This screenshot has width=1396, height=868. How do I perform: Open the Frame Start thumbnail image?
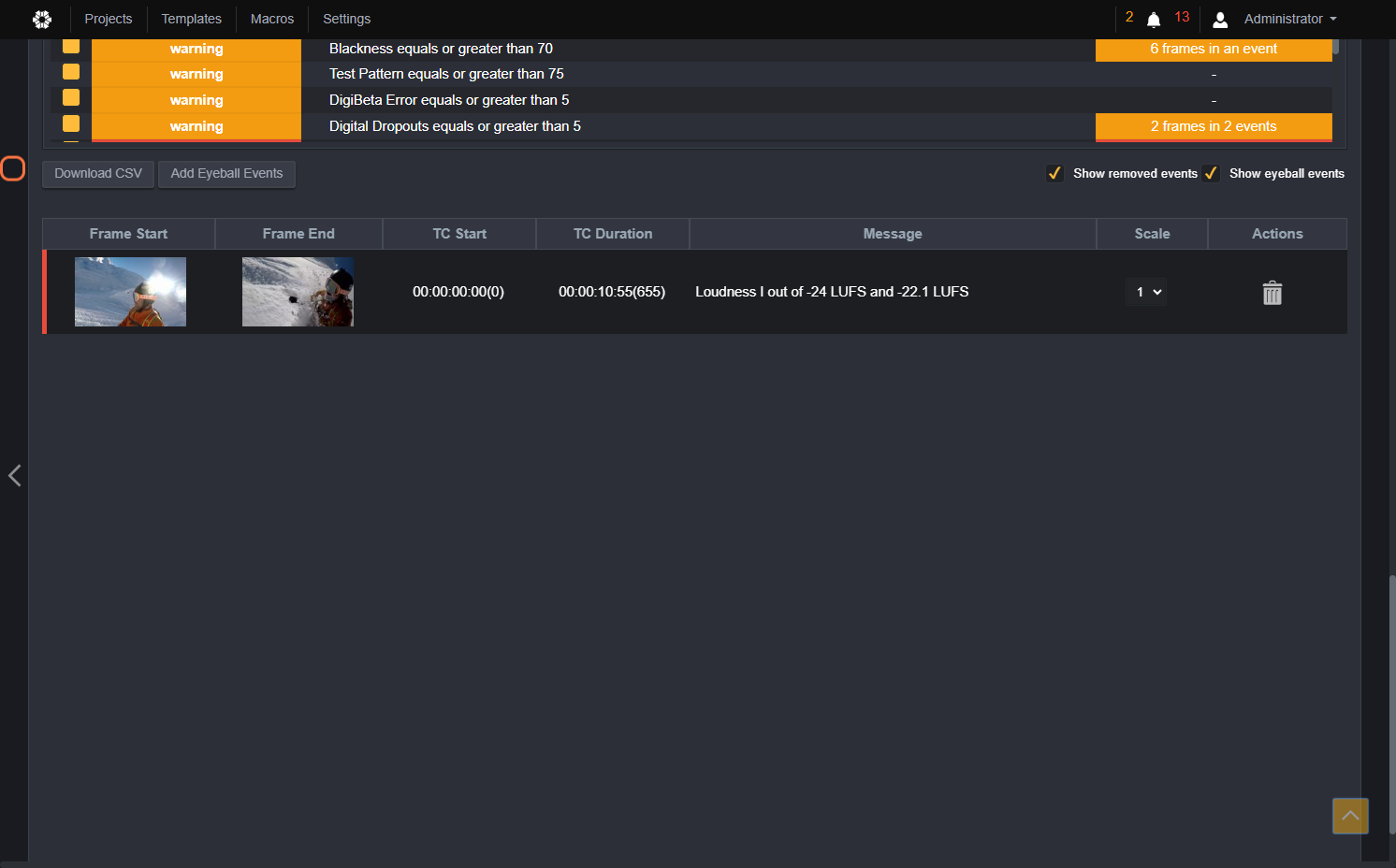[x=130, y=292]
